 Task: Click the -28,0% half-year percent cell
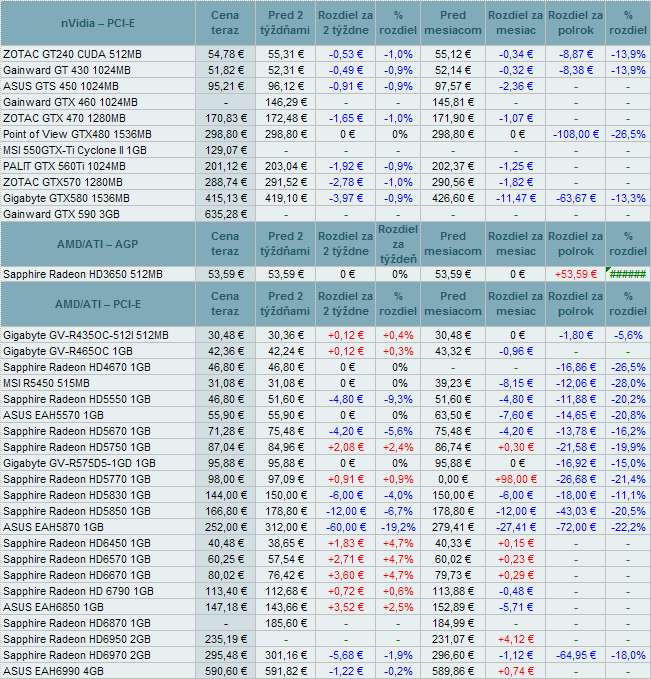tap(628, 384)
